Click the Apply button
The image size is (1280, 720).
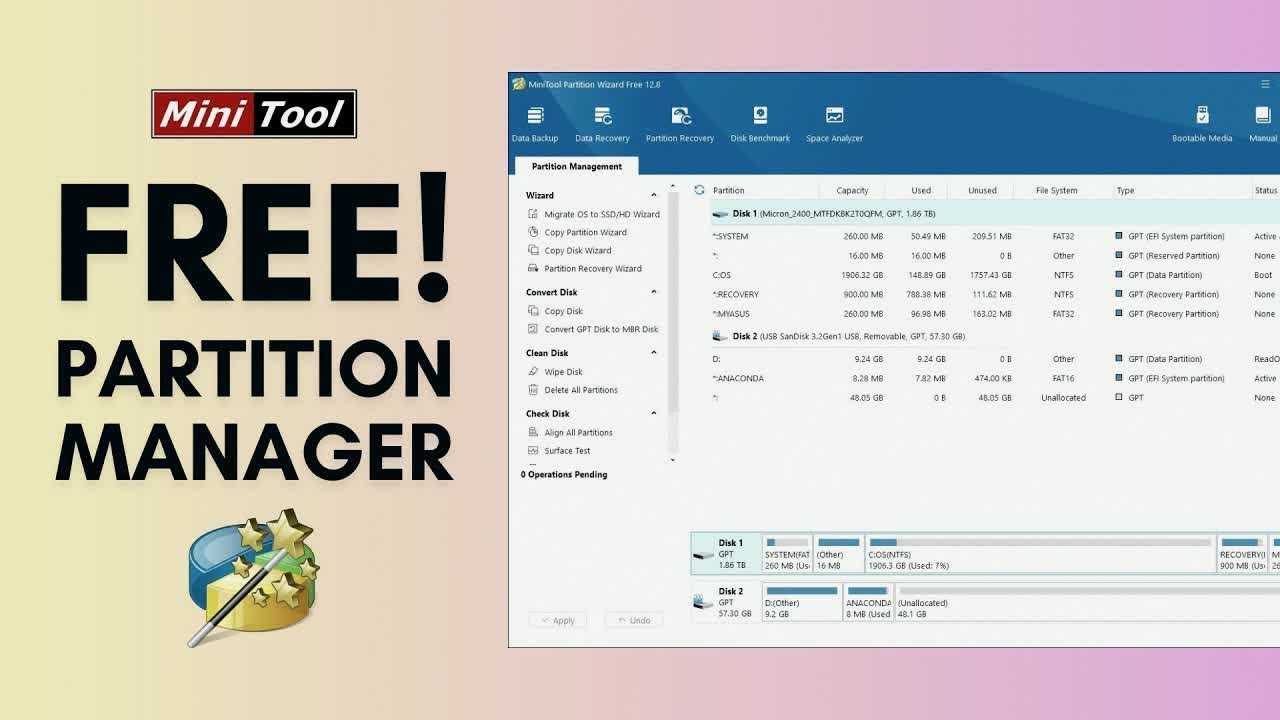point(558,620)
